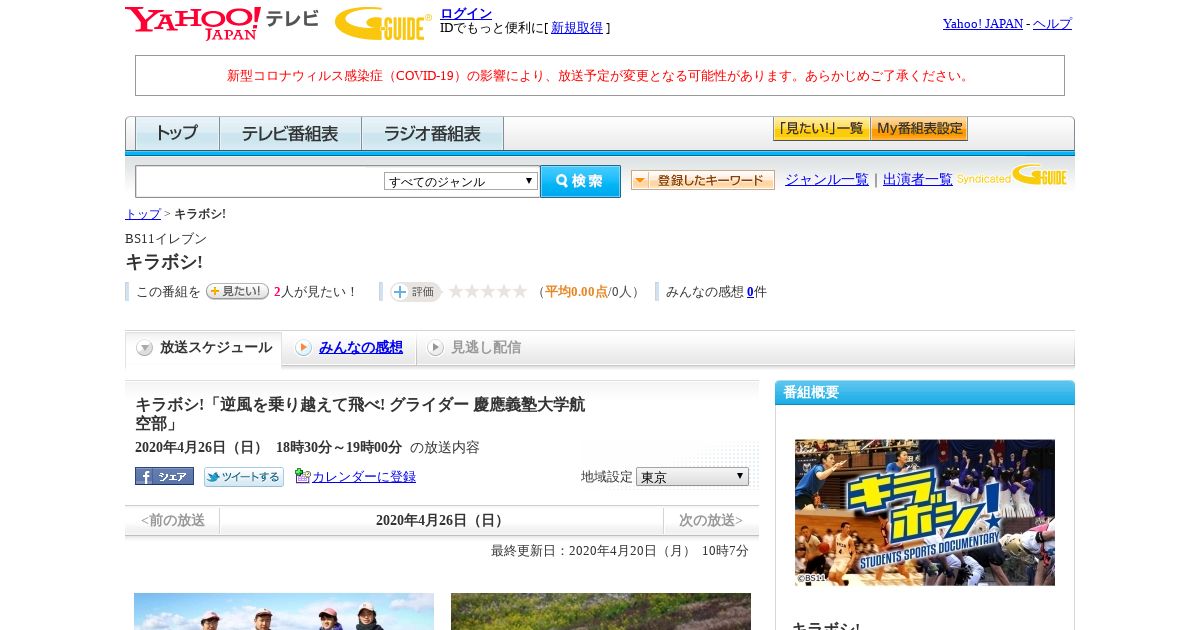This screenshot has height=630, width=1200.
Task: Click the Yahoo! JAPAN テレビ logo
Action: click(x=222, y=23)
